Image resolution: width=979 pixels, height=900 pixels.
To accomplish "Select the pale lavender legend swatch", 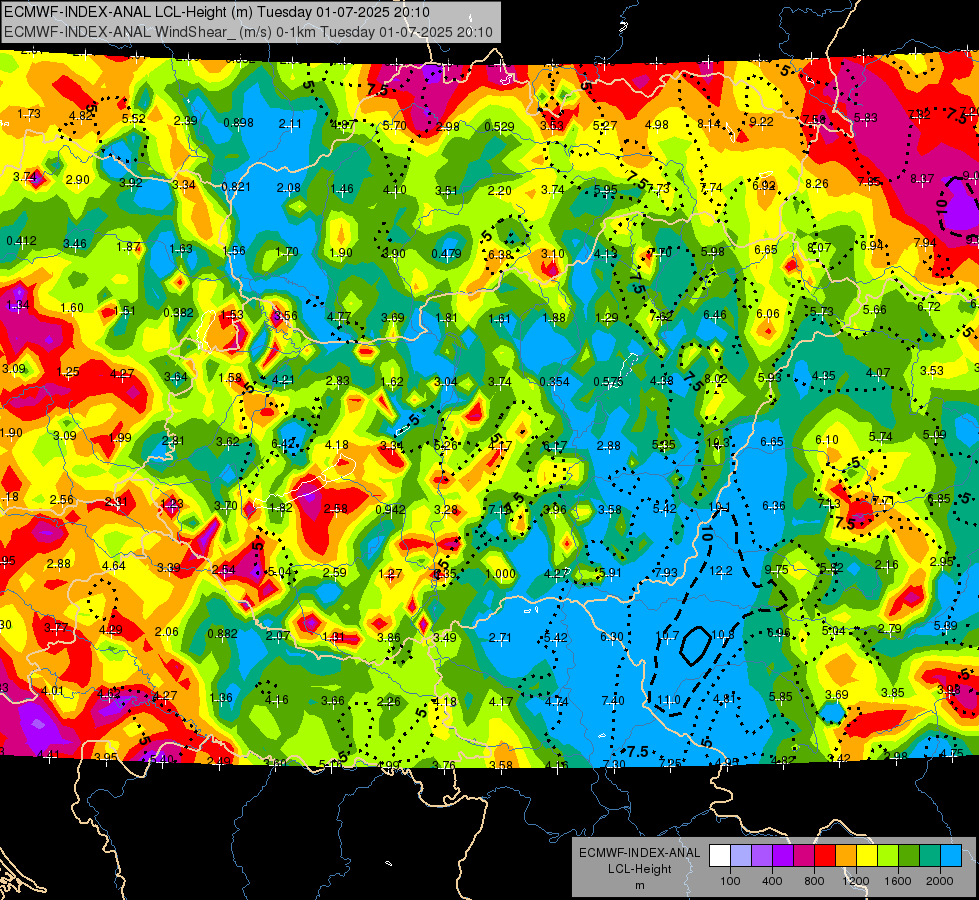I will coord(740,856).
